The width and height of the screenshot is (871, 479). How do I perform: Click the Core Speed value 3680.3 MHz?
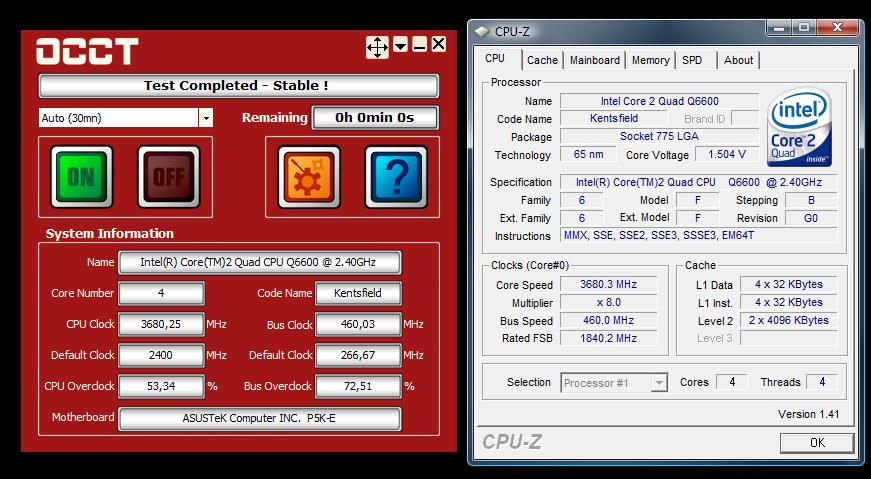coord(608,285)
